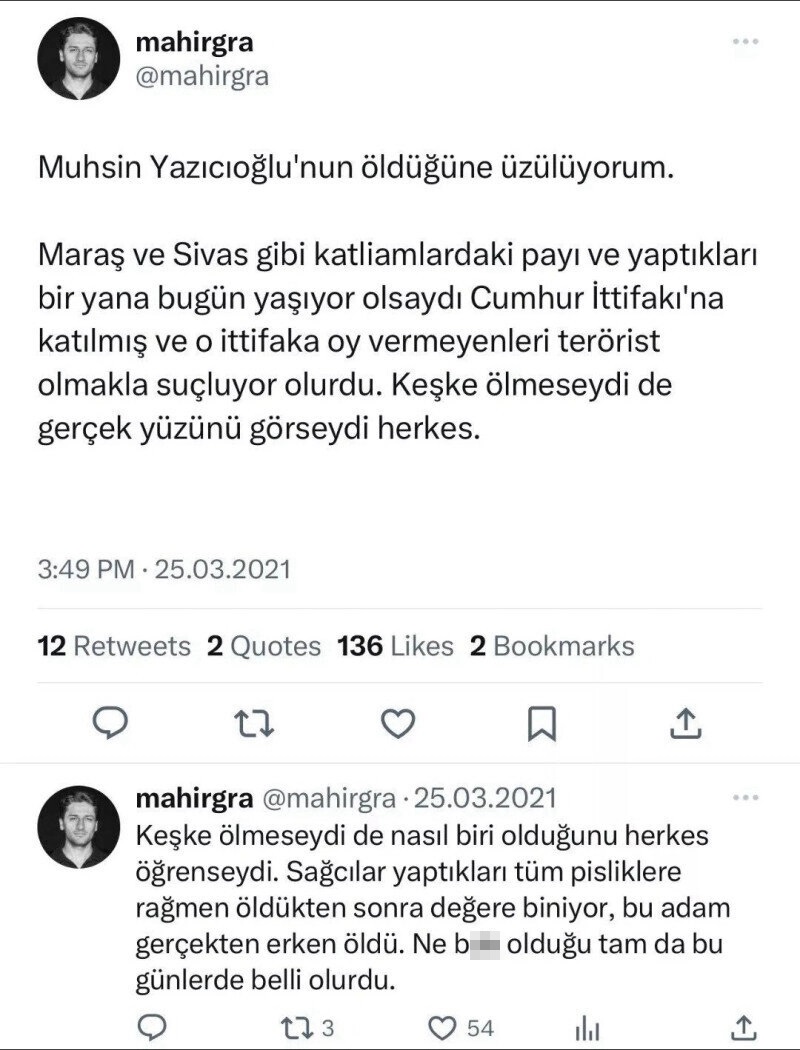Like the reply with 54 likes
The height and width of the screenshot is (1050, 800).
point(441,1026)
